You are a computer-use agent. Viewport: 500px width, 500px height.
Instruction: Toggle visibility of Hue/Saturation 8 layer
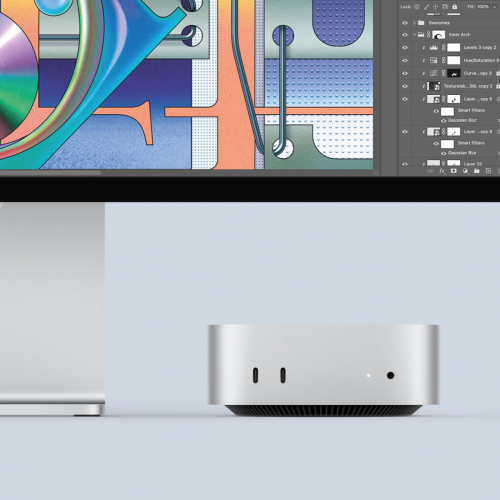(405, 61)
